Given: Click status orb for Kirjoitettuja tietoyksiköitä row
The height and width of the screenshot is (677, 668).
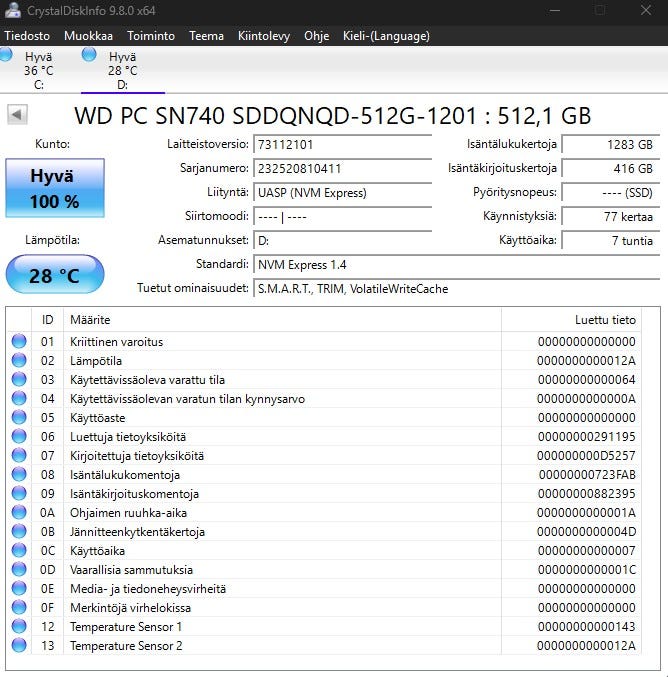Looking at the screenshot, I should pyautogui.click(x=19, y=455).
